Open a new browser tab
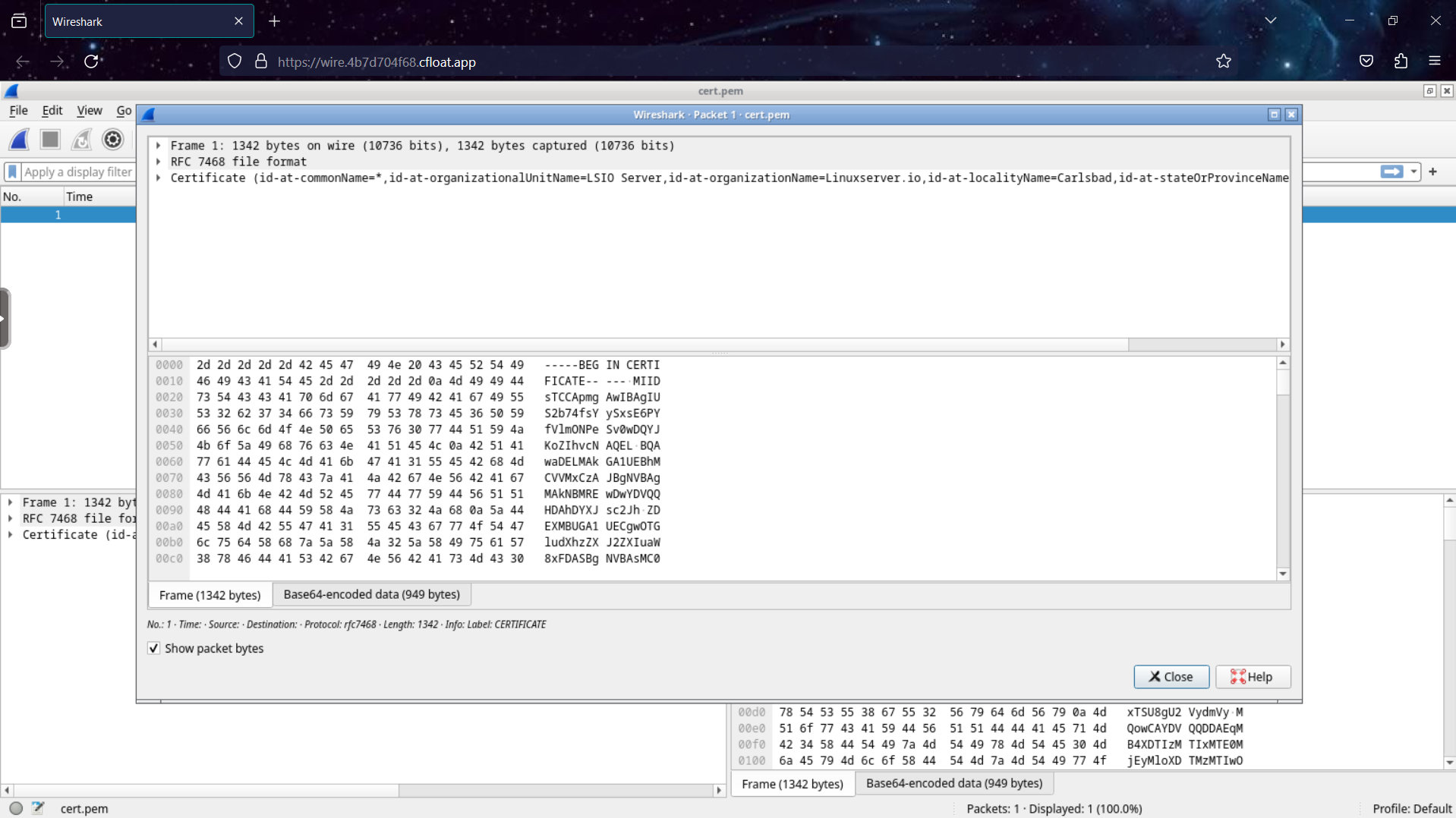Viewport: 1456px width, 818px height. click(275, 21)
